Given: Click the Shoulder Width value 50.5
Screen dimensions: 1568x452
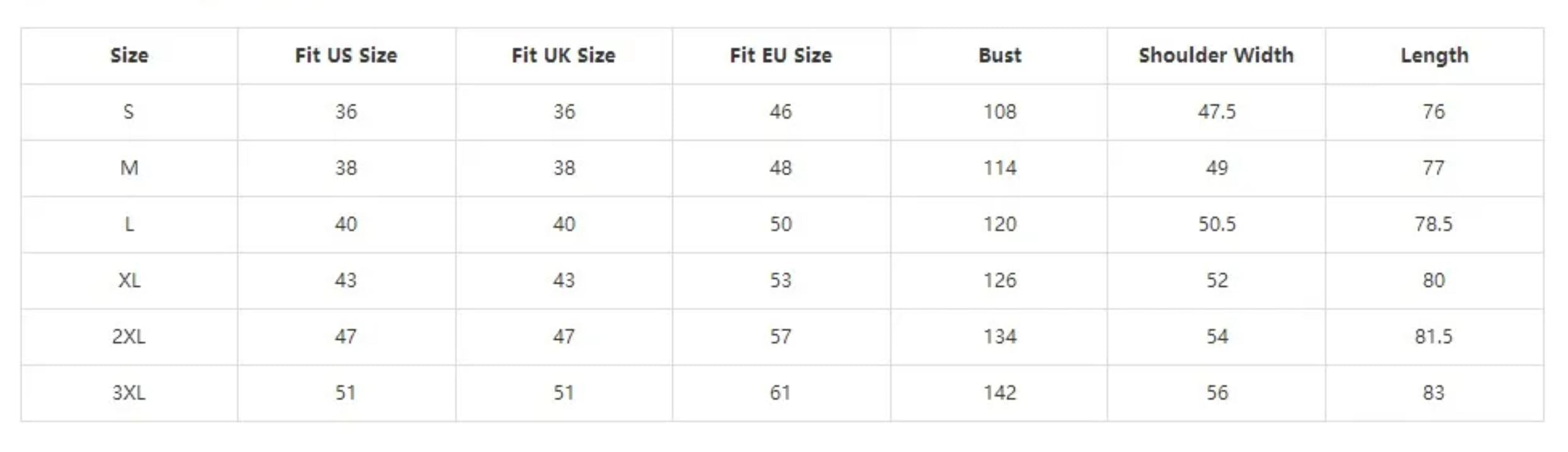Looking at the screenshot, I should pos(1217,224).
